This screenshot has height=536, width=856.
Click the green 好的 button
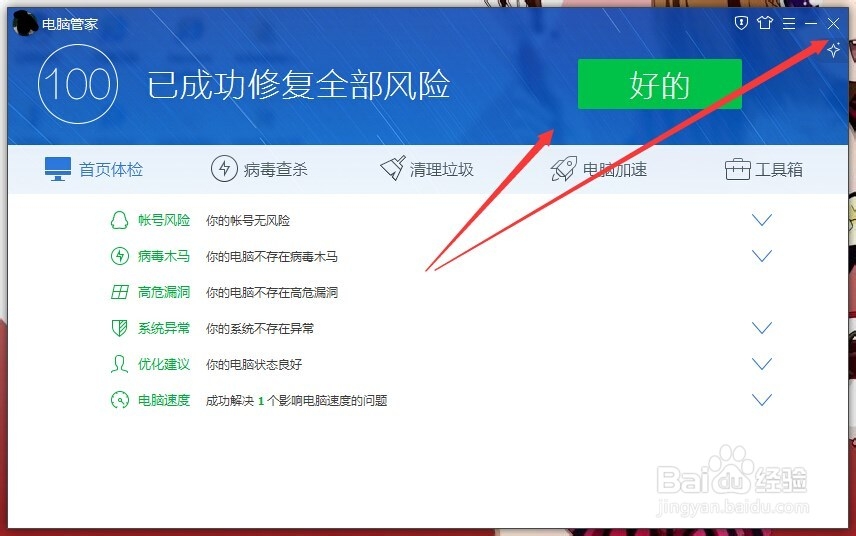click(x=659, y=84)
